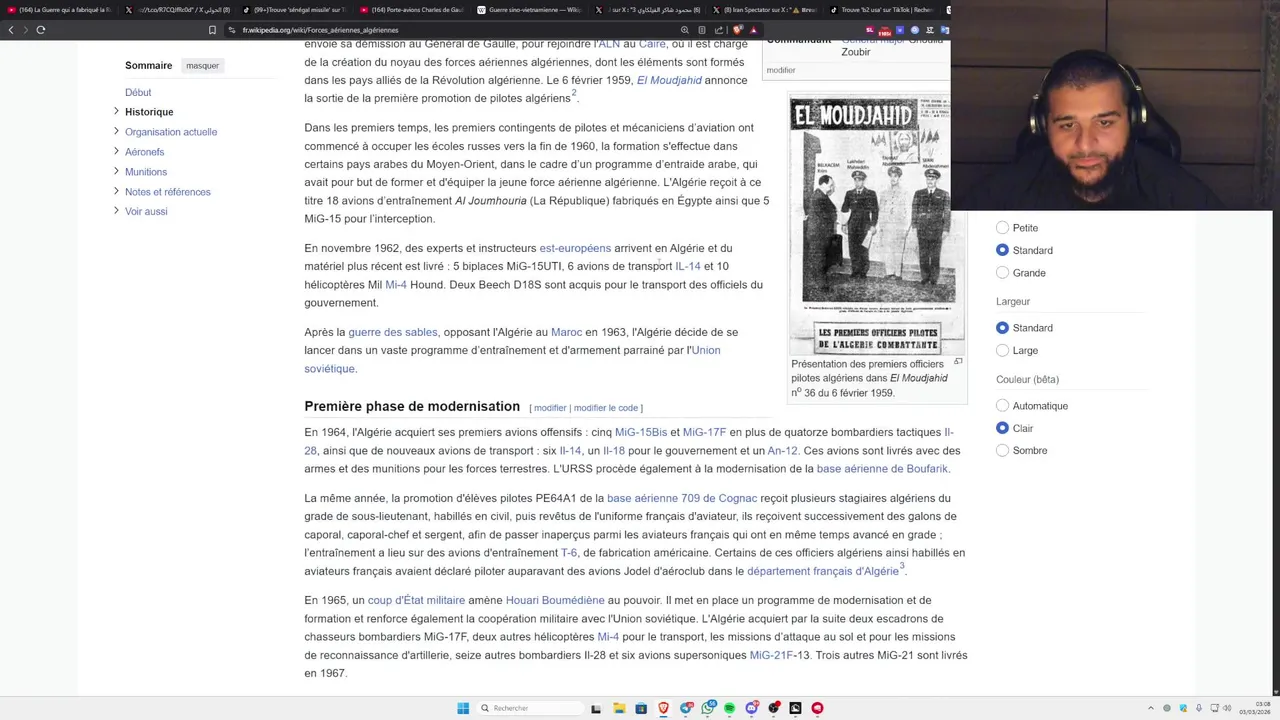The width and height of the screenshot is (1280, 720).
Task: Click the browser back arrow
Action: point(11,30)
